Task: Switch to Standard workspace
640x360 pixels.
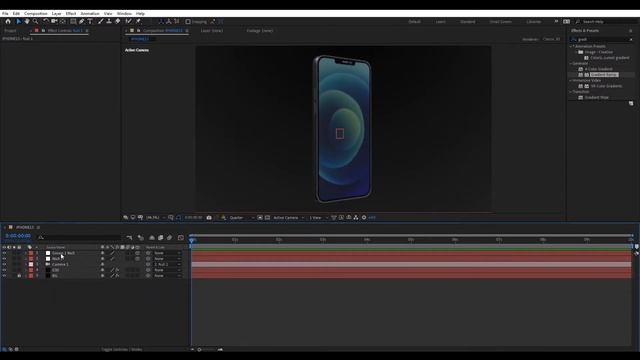Action: tap(468, 22)
